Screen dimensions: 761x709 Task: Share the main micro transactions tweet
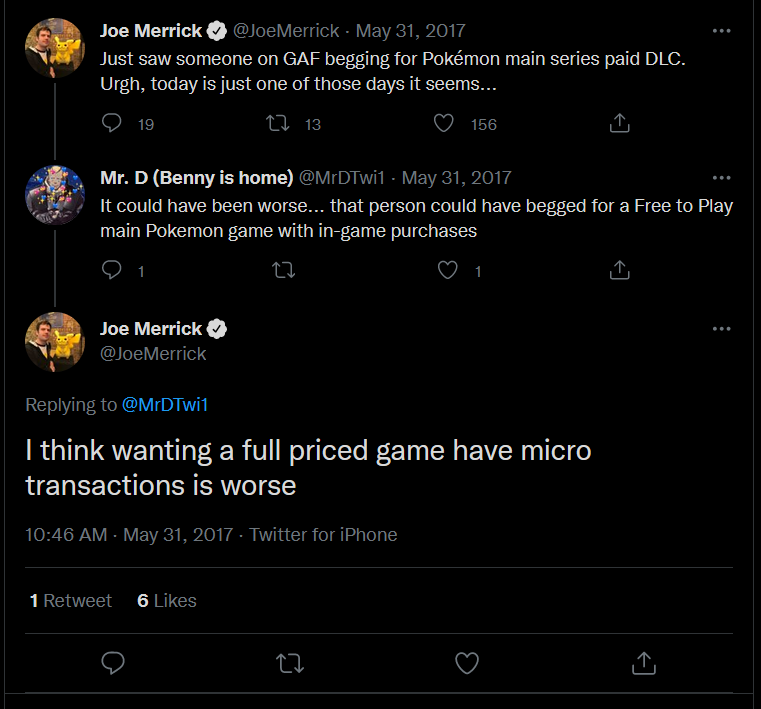pos(644,662)
